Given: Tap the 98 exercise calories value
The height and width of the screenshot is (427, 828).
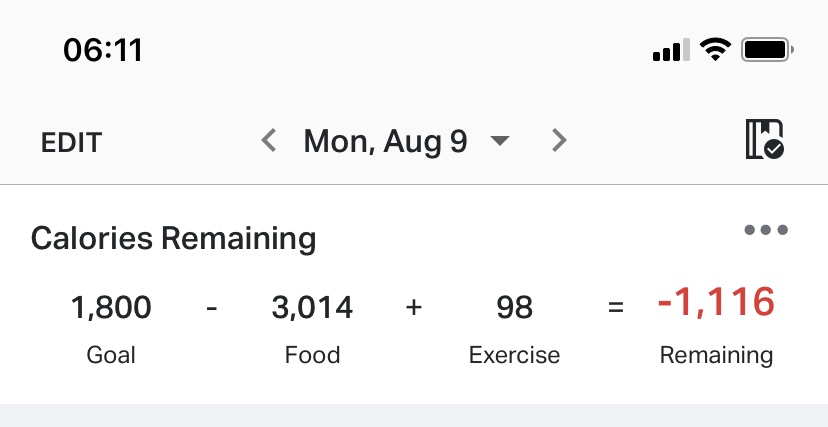Looking at the screenshot, I should coord(514,307).
